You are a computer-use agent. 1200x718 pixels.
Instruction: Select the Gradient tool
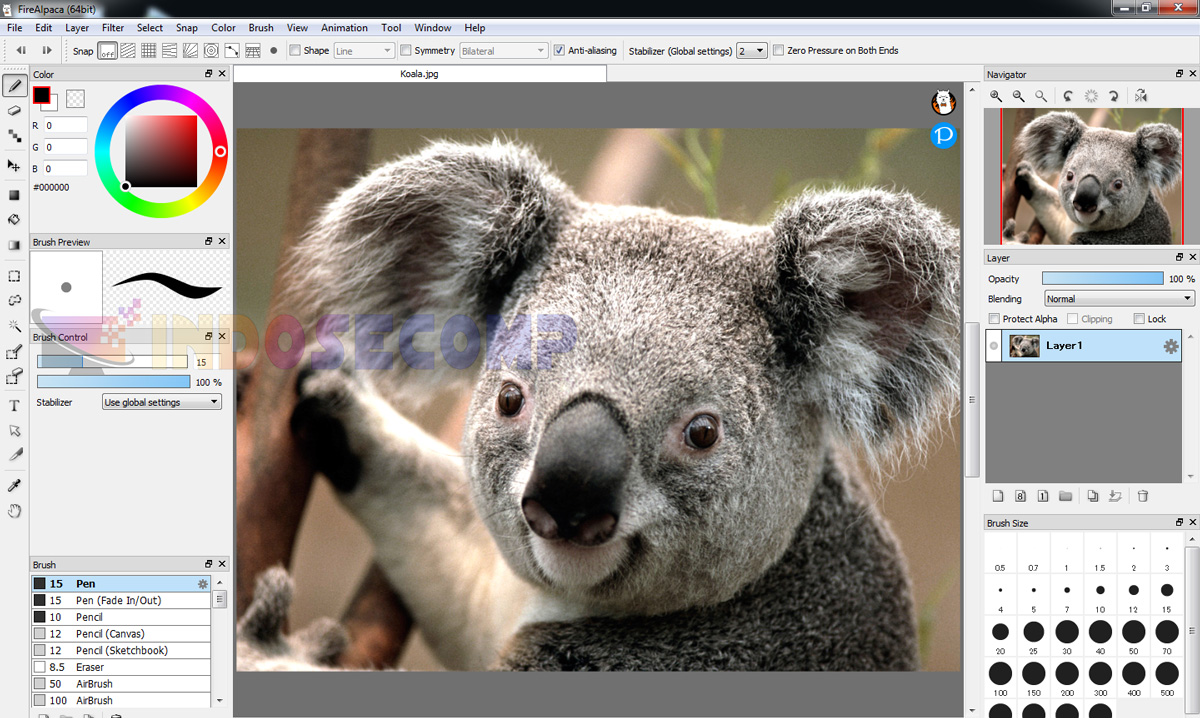[x=14, y=244]
